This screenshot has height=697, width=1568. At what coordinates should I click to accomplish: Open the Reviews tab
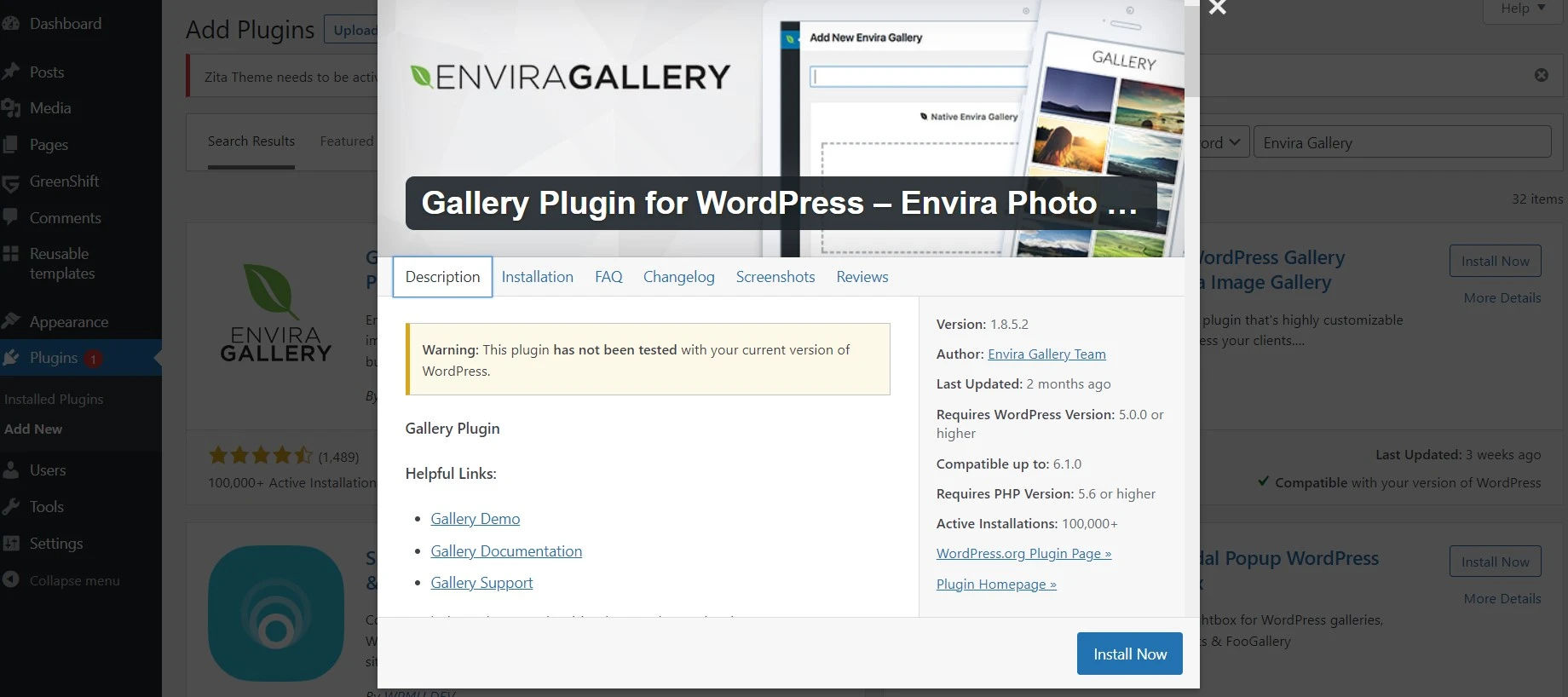click(862, 277)
